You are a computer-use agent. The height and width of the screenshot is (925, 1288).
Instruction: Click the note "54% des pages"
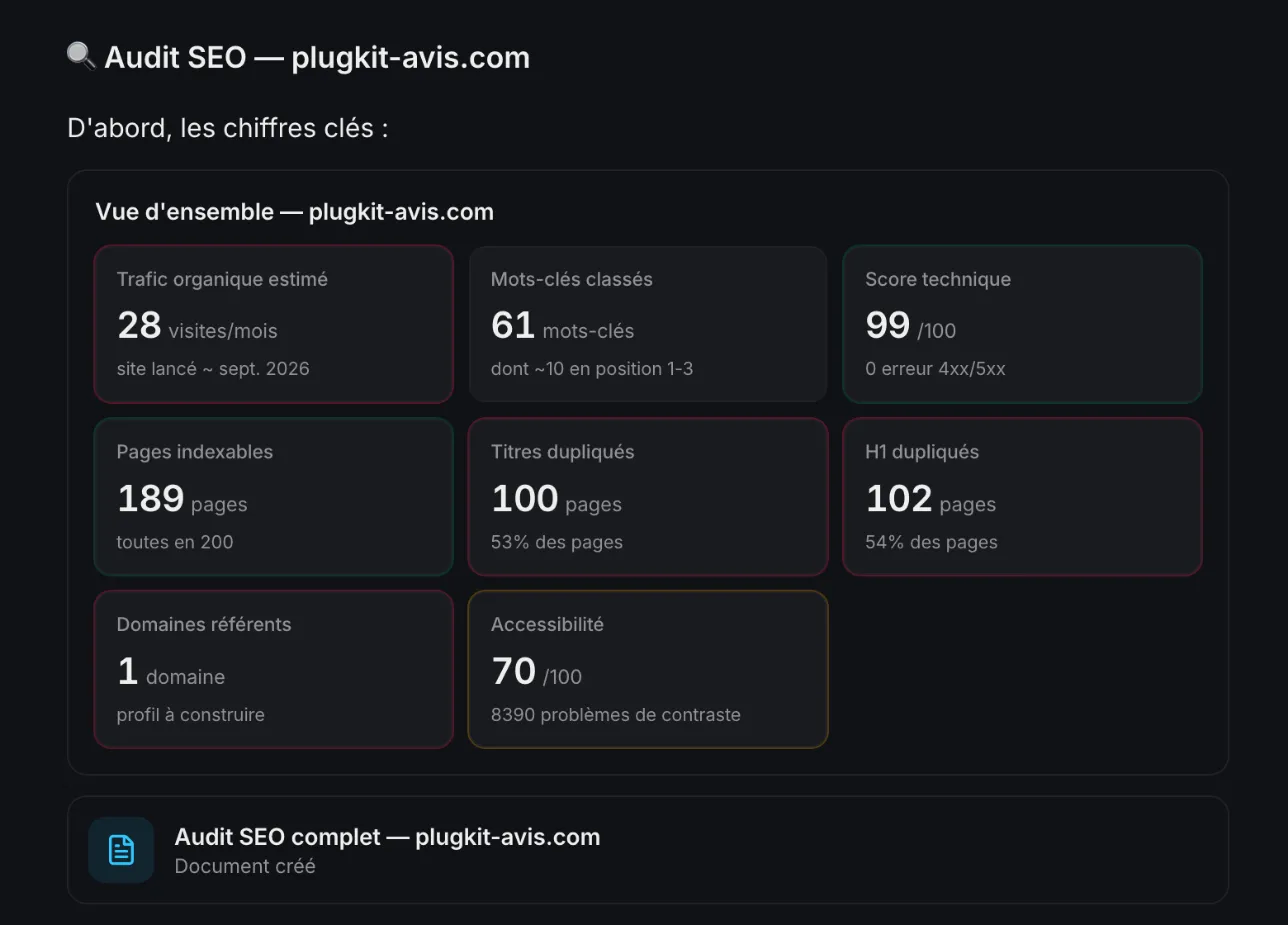[x=931, y=542]
